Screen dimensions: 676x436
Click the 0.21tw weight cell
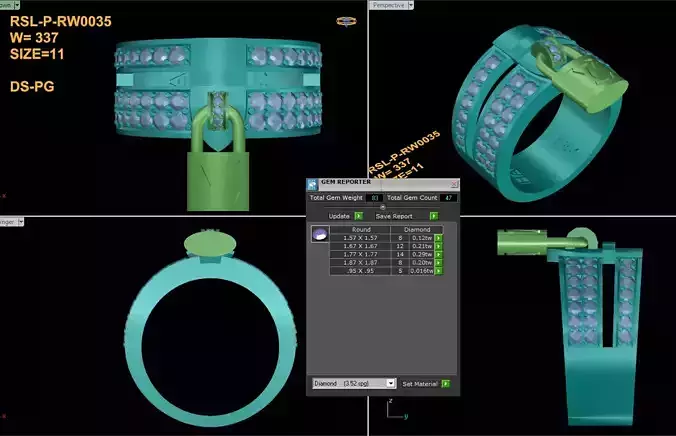(422, 246)
